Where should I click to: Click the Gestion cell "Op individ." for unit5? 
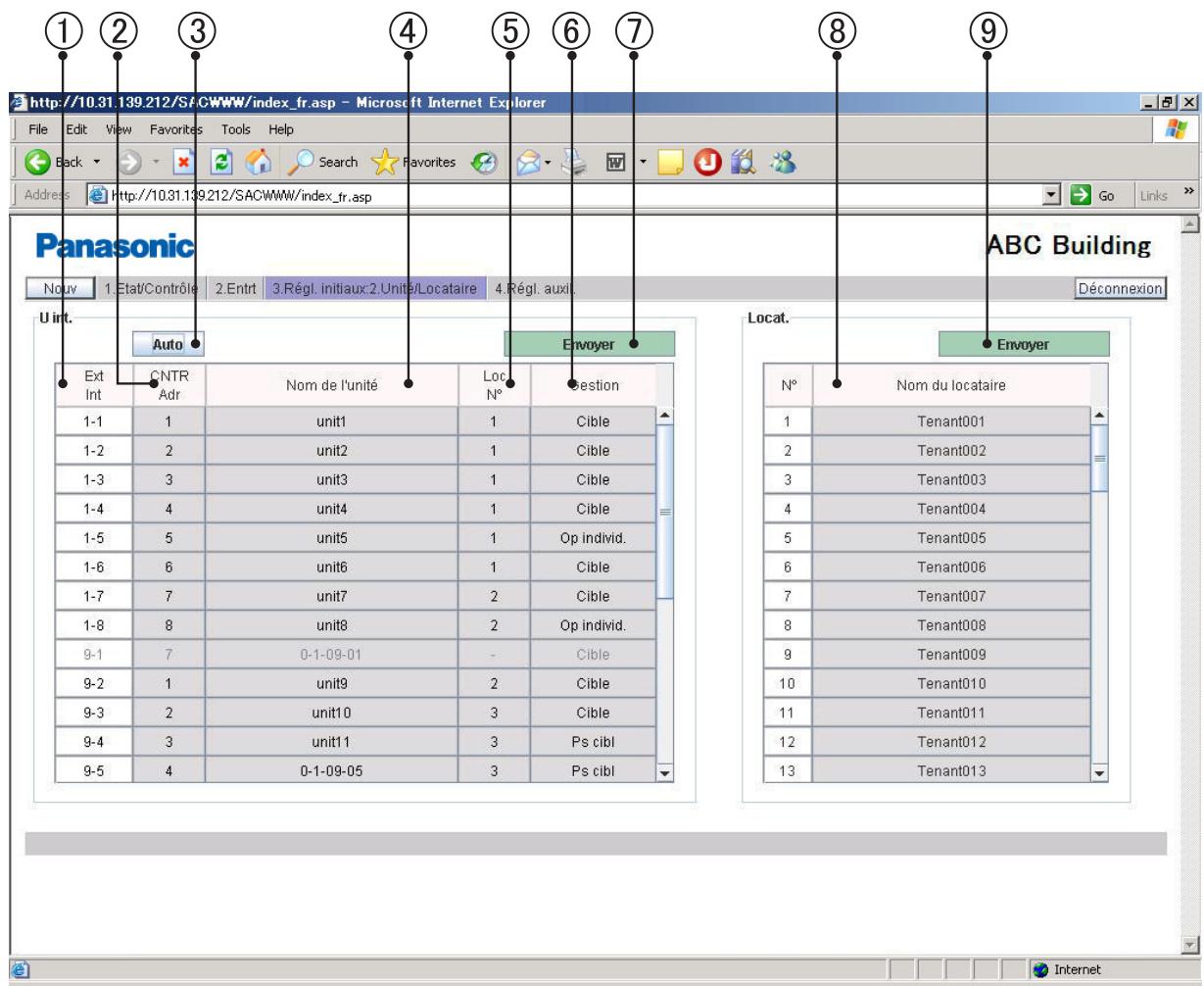593,538
